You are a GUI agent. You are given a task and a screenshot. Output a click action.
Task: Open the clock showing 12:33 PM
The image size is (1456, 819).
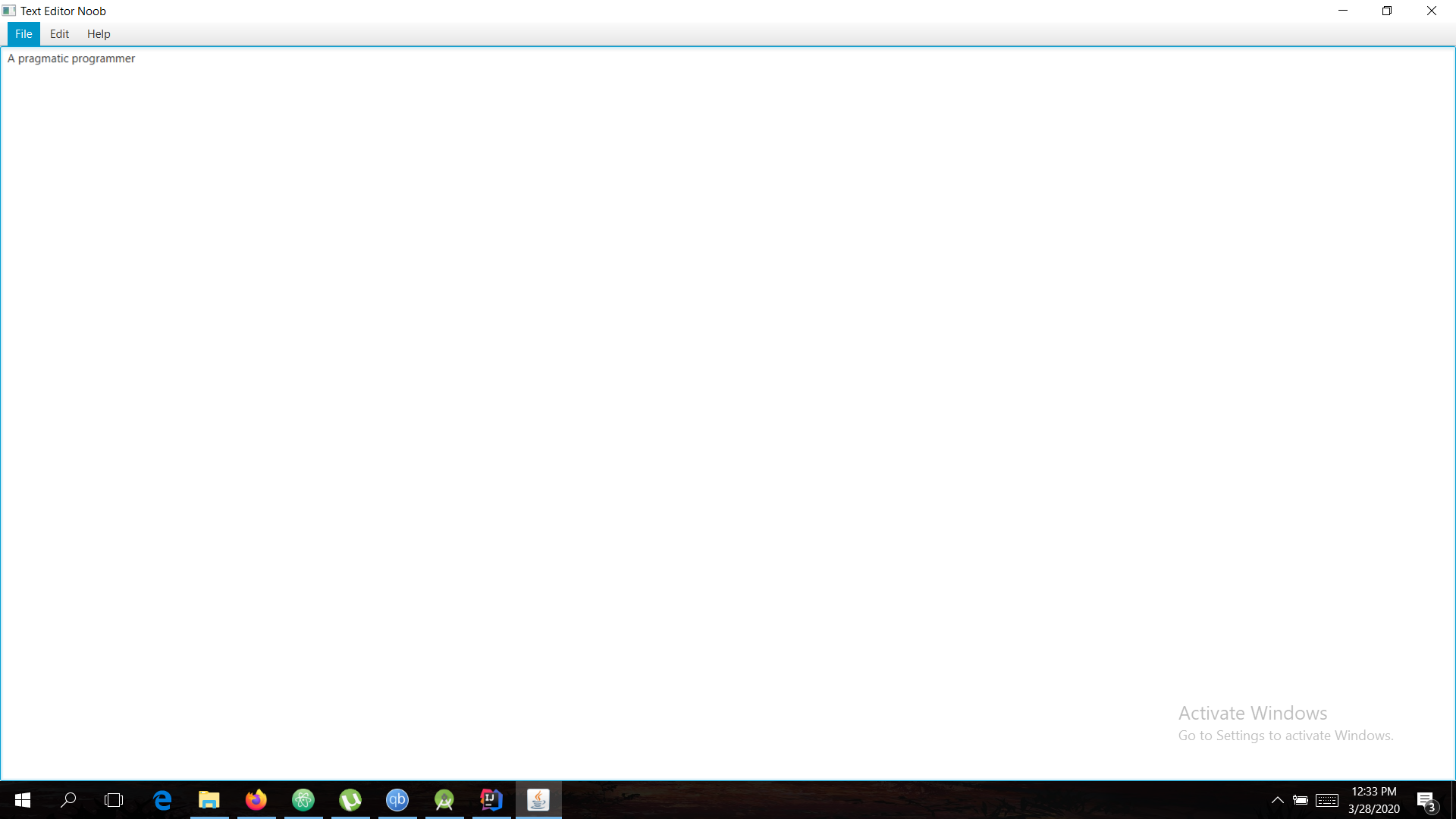click(x=1374, y=800)
